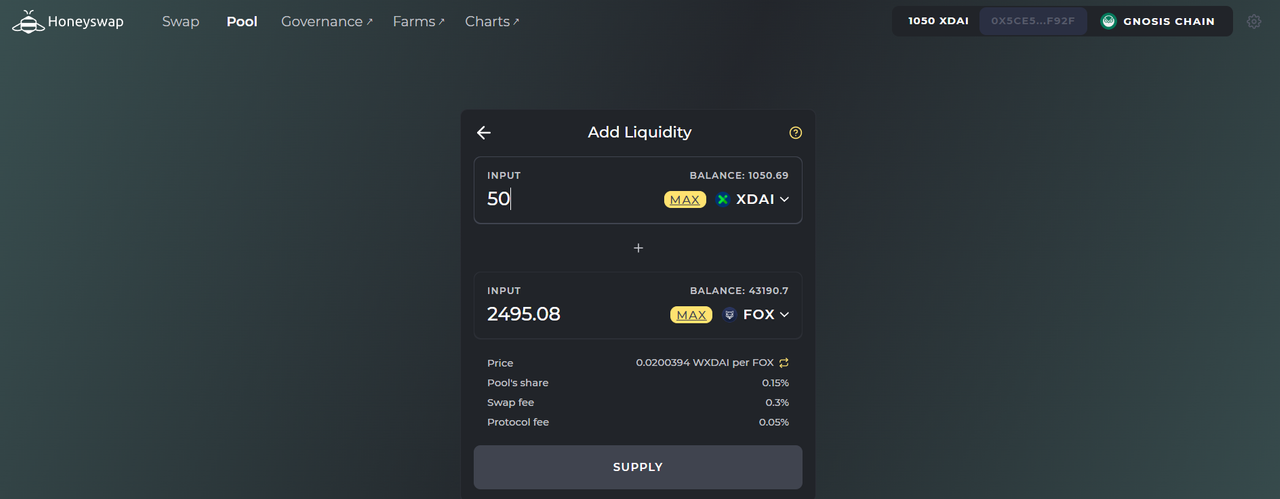Click the FOX token logo icon

[x=729, y=314]
